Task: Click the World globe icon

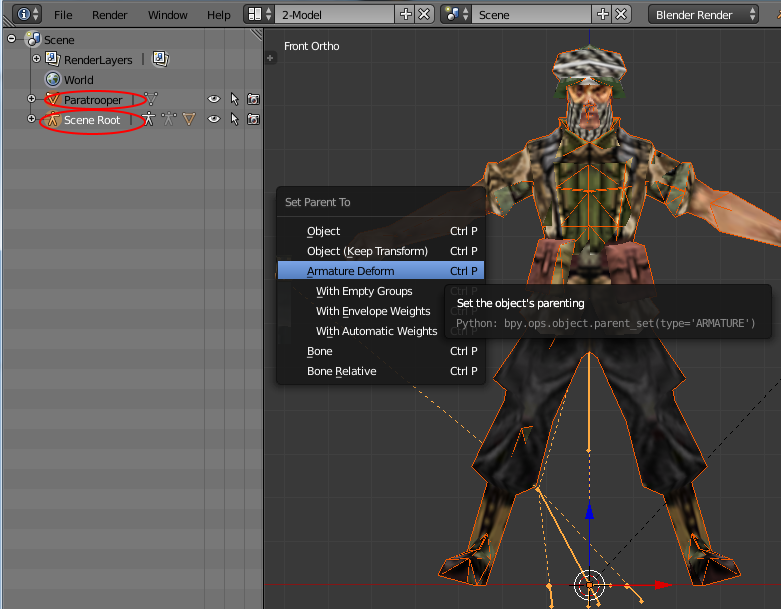Action: 53,79
